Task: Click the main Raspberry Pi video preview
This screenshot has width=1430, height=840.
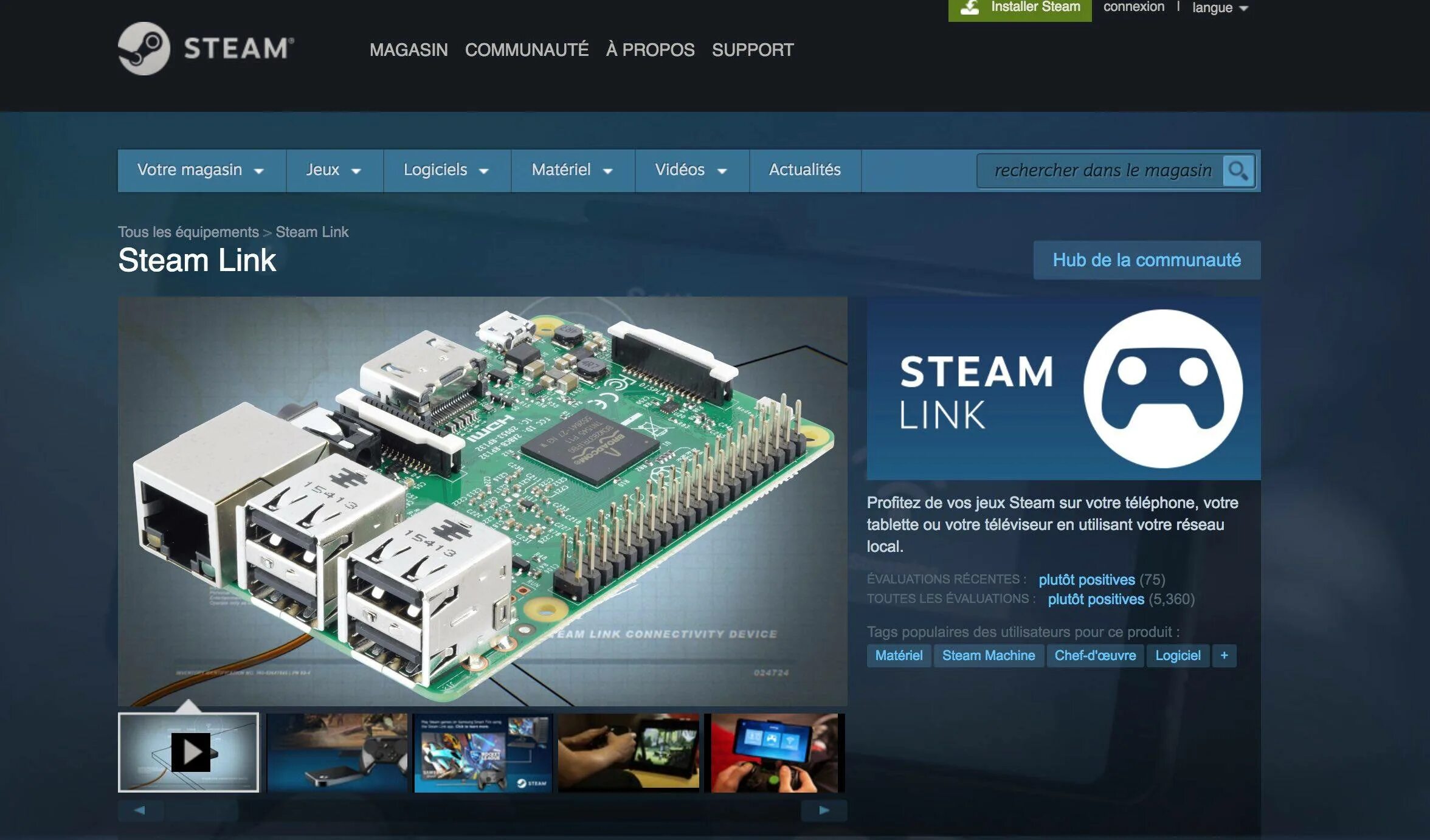Action: coord(482,501)
